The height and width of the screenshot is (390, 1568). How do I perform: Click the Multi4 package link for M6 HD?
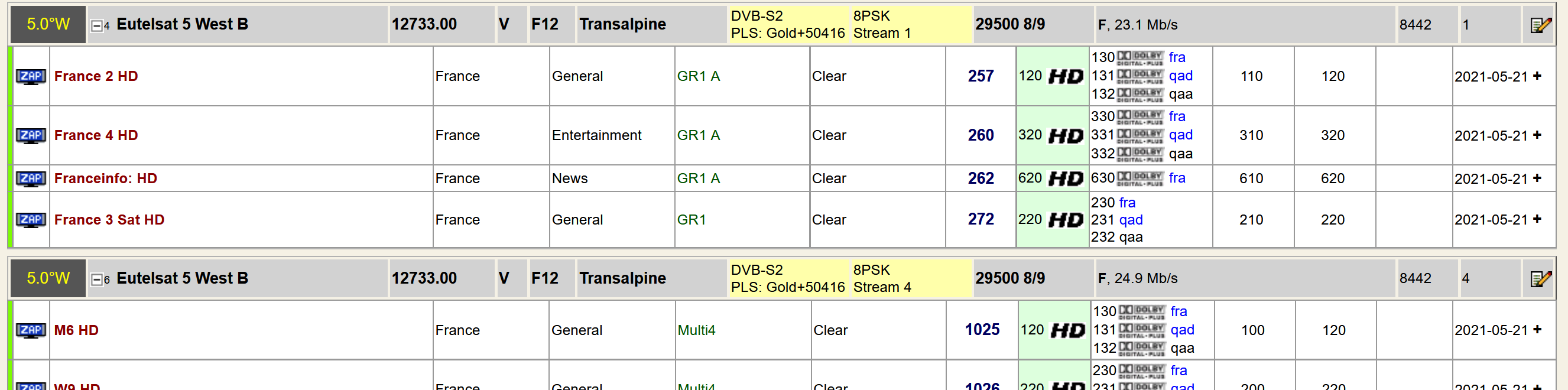tap(696, 331)
